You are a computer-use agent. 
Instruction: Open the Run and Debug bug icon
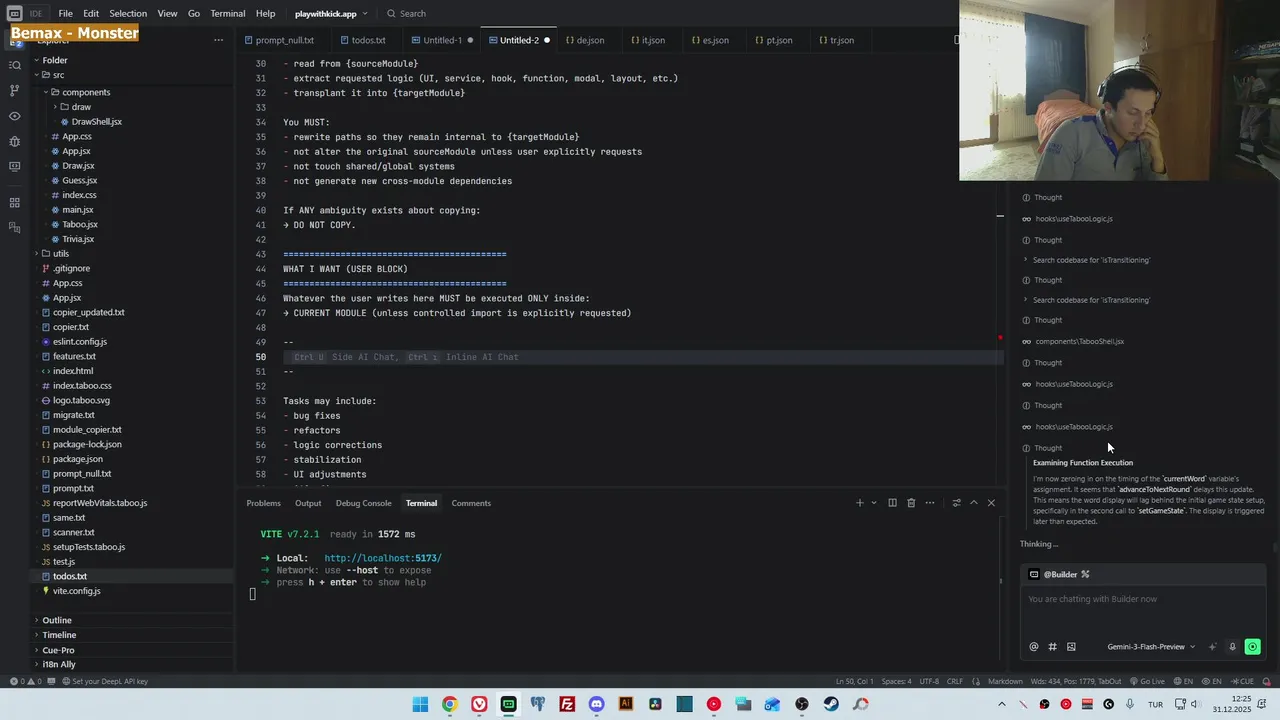14,141
